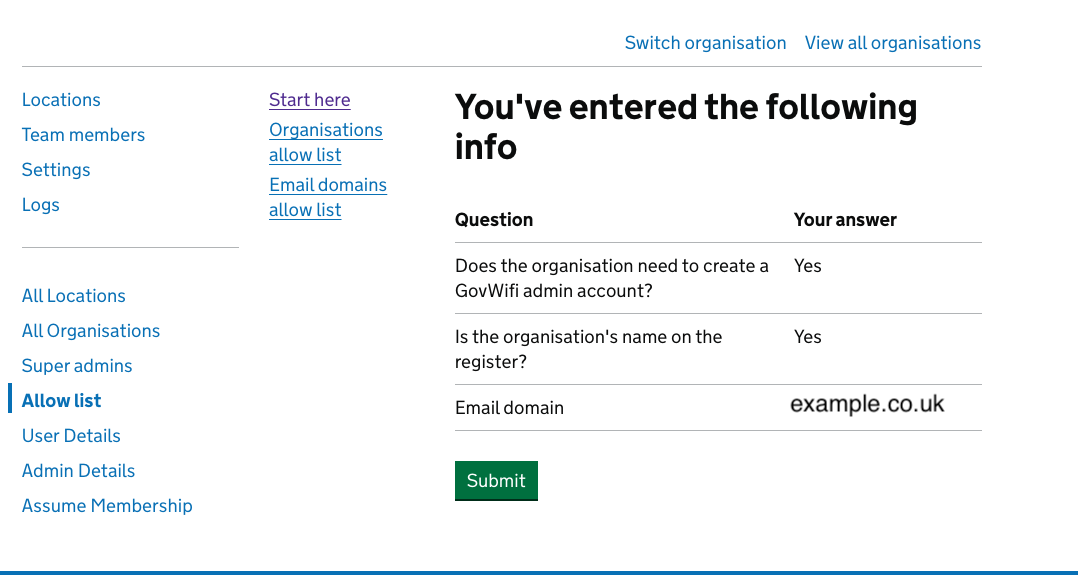Image resolution: width=1078 pixels, height=575 pixels.
Task: Open Email domains allow list
Action: tap(327, 197)
